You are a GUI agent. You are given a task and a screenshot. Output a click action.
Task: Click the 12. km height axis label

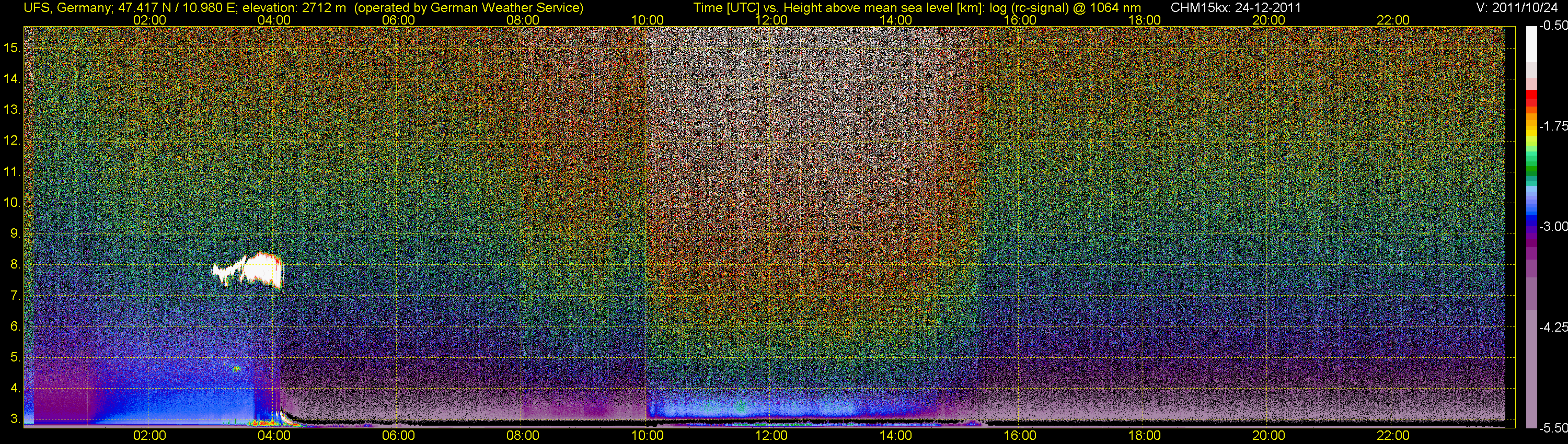[x=11, y=141]
